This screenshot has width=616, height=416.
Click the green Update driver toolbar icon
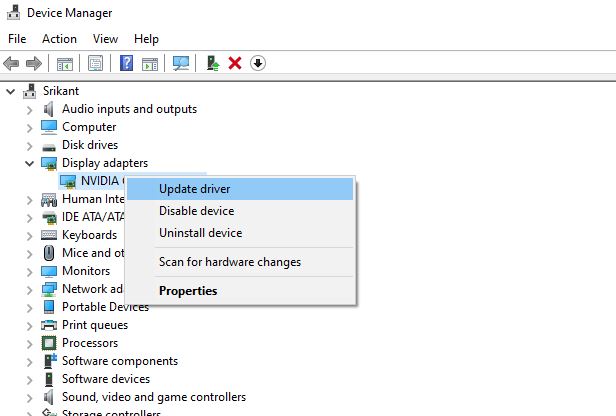212,63
